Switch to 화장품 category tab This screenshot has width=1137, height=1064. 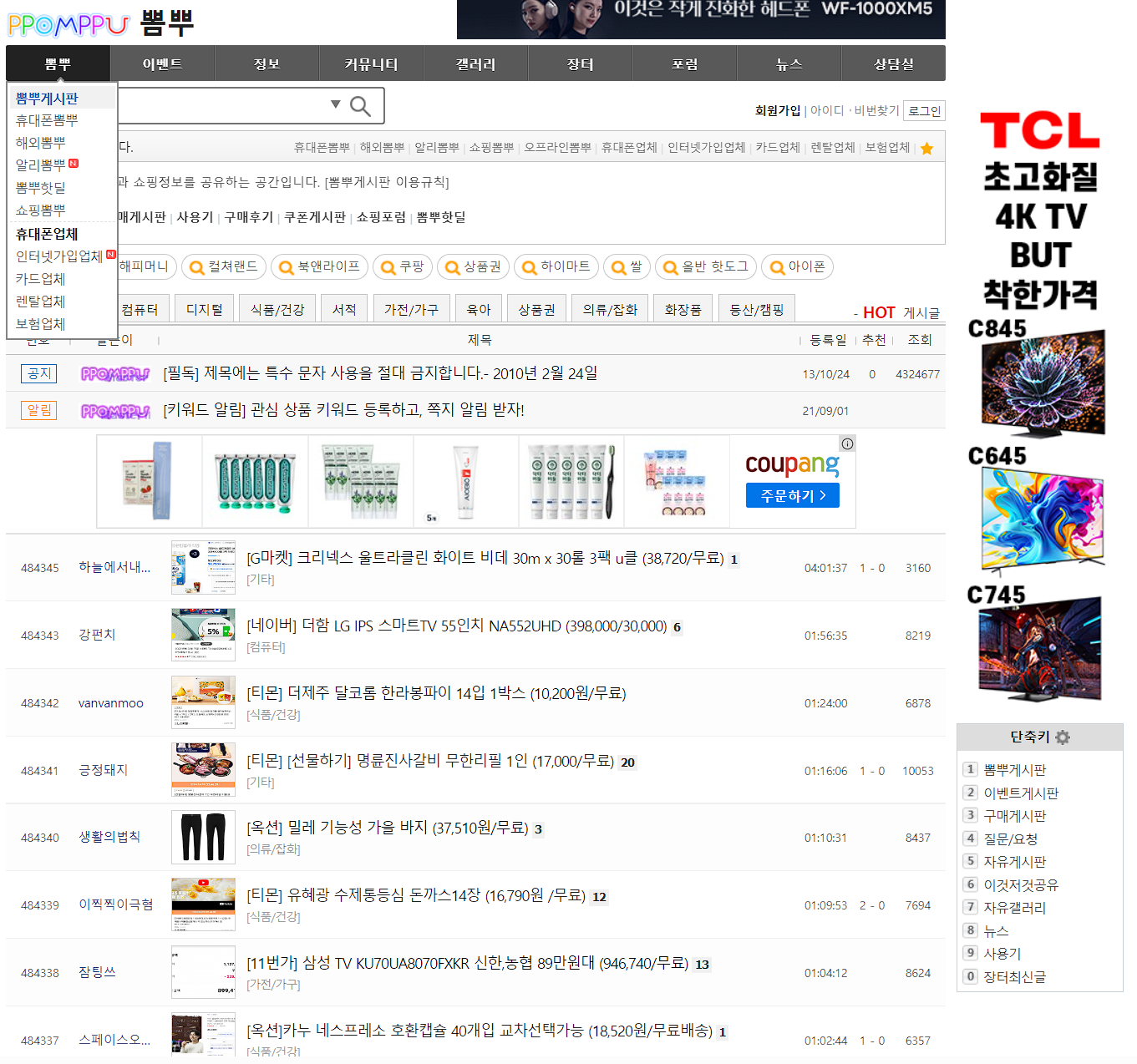[x=683, y=309]
